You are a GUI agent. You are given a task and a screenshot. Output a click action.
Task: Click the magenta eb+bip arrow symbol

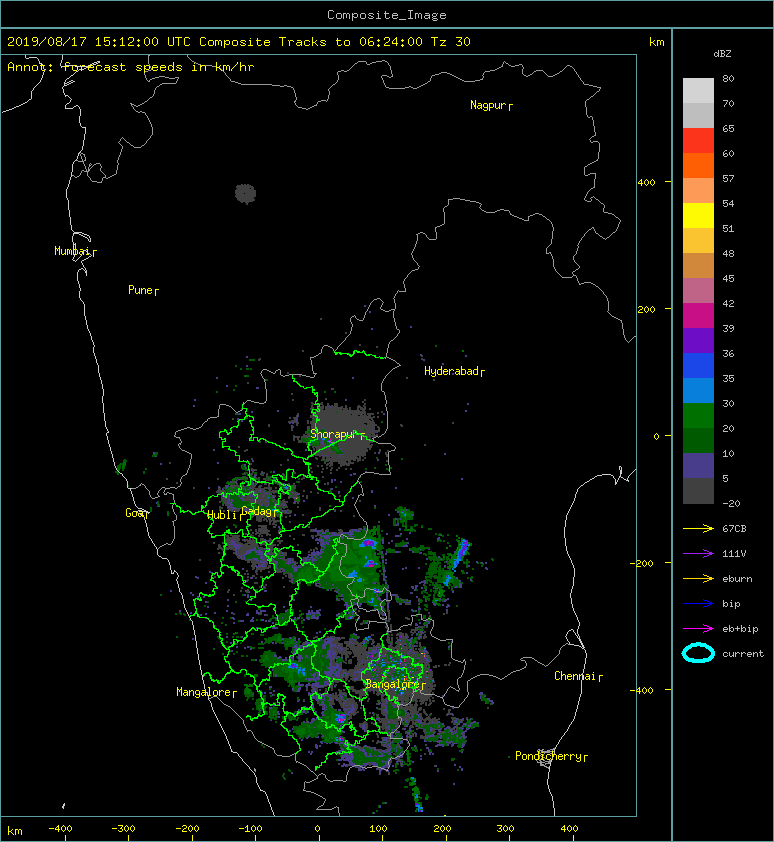point(698,629)
